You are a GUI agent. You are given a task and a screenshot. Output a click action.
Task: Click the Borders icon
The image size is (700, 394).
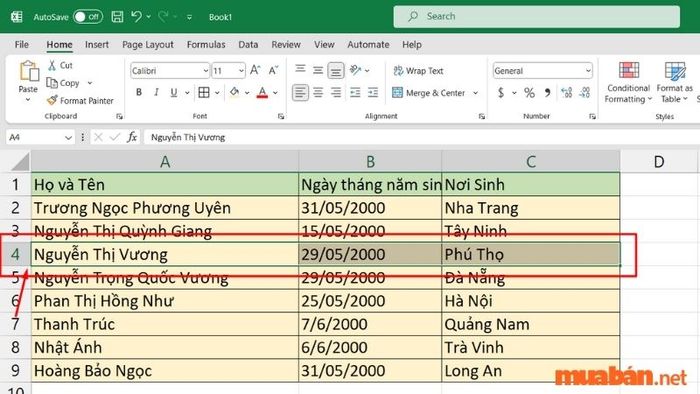click(204, 92)
